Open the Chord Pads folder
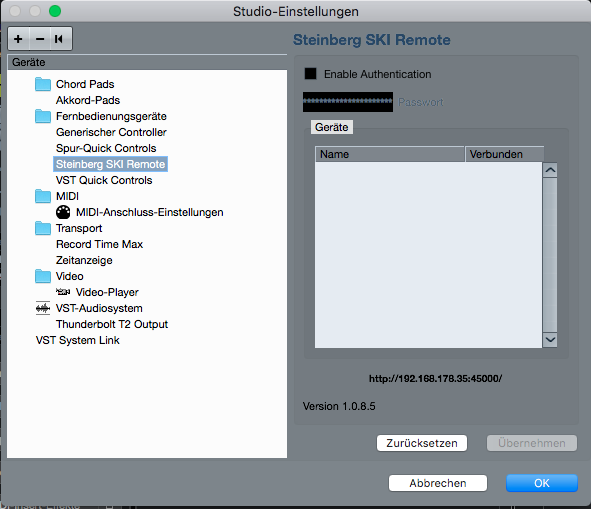 coord(43,84)
